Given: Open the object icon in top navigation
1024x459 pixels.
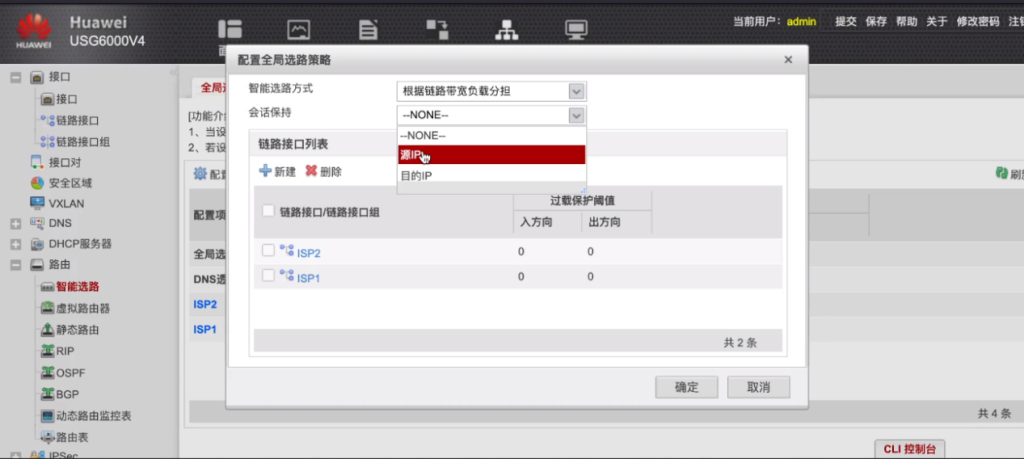Looking at the screenshot, I should tap(437, 29).
